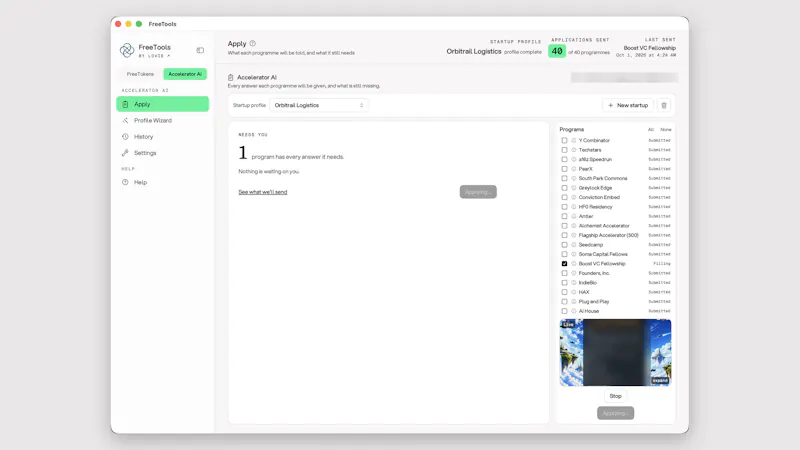Collapse the sidebar with the panel icon

coord(200,51)
